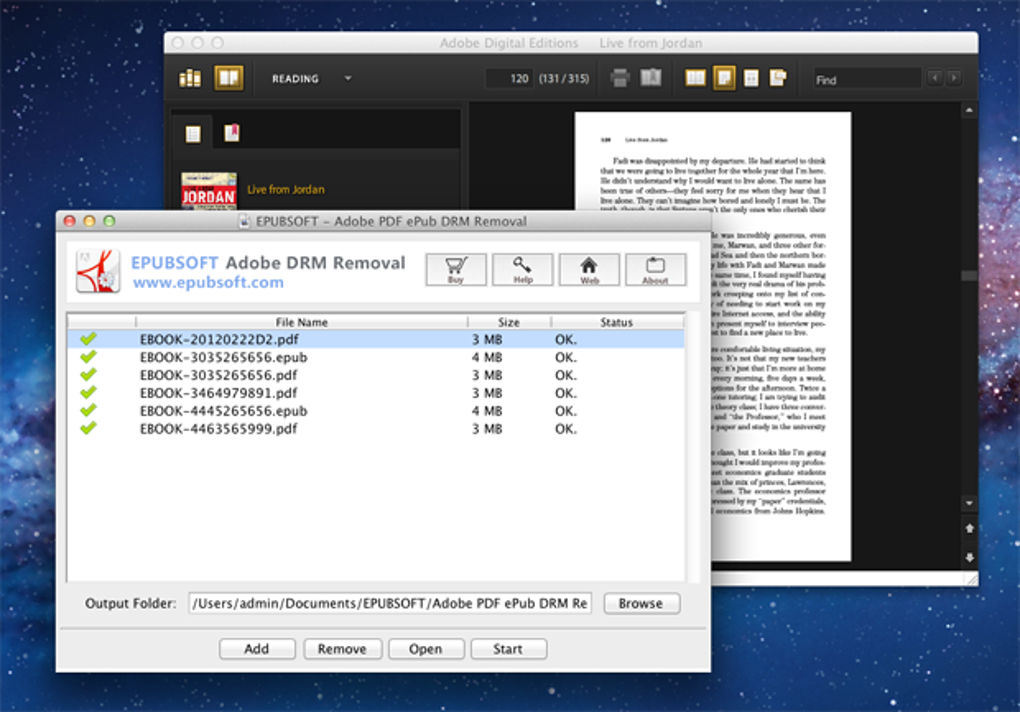Click the page-layout icon left of Find
Screen dimensions: 1020x712
pyautogui.click(x=778, y=79)
